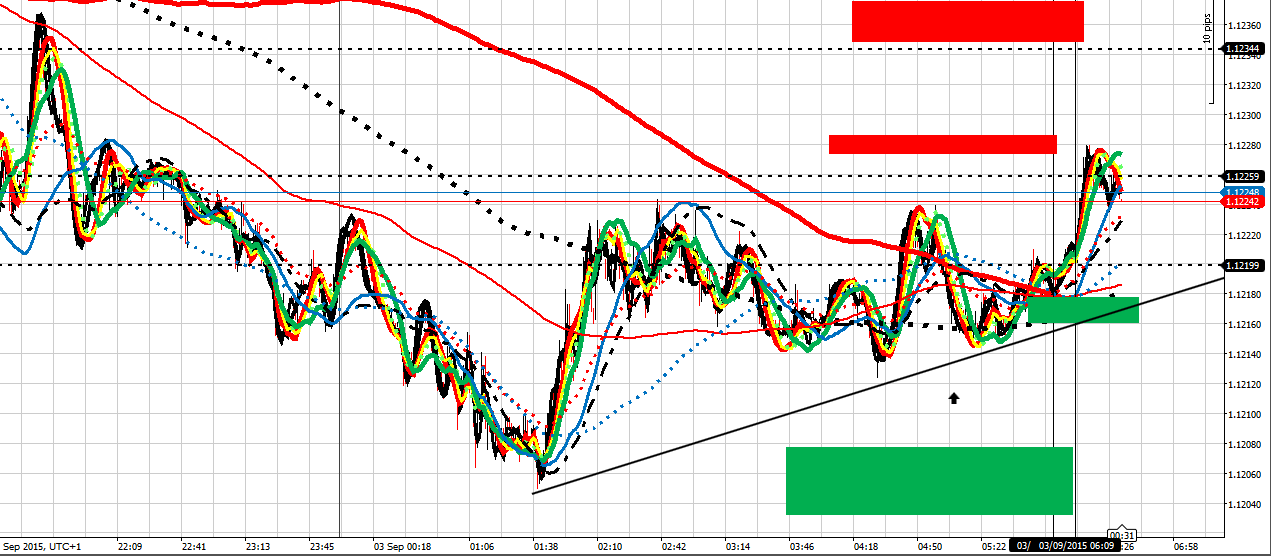
Task: Select the large red rectangle at chart top
Action: click(x=968, y=21)
